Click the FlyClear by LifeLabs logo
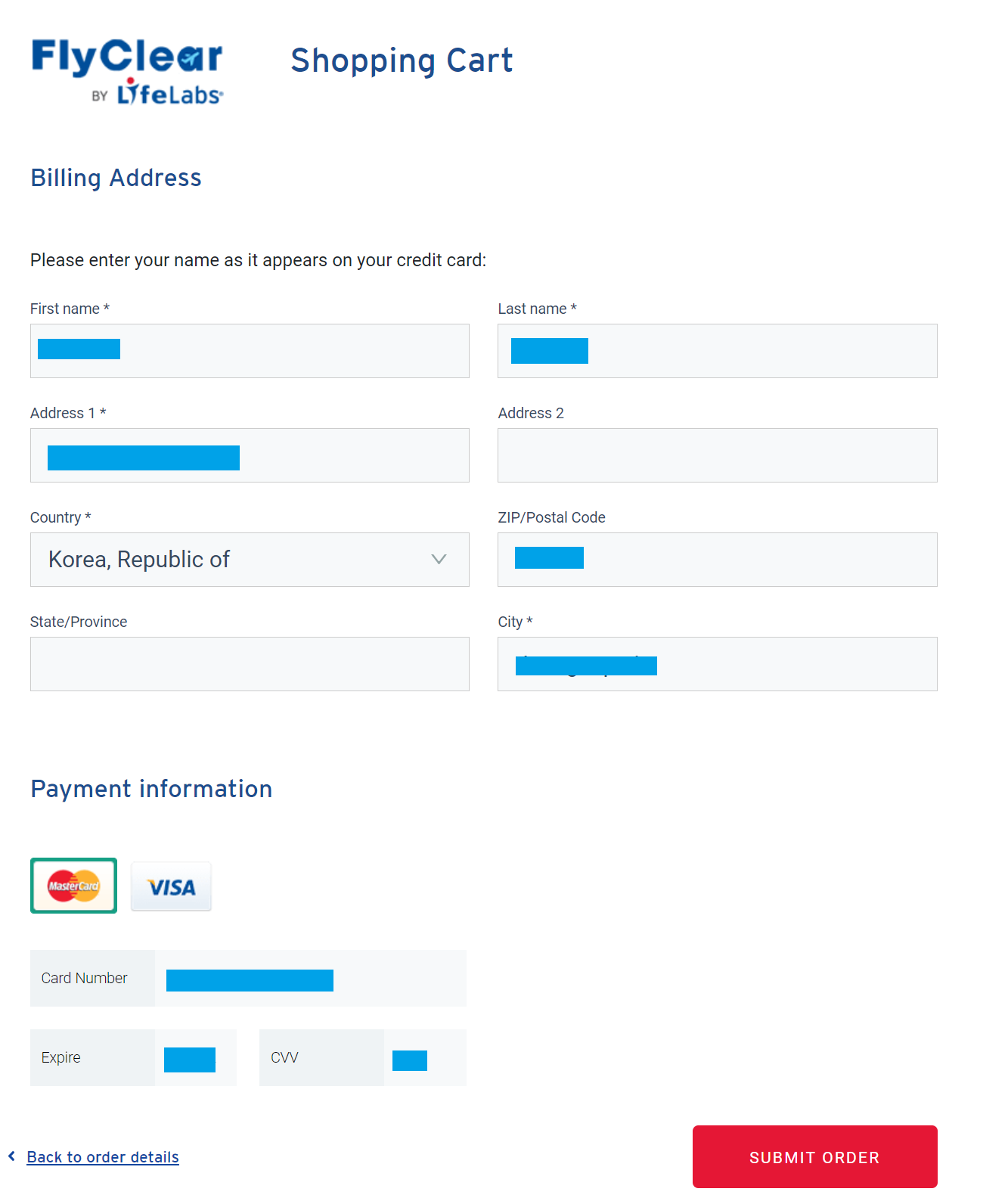This screenshot has width=1008, height=1201. [127, 71]
